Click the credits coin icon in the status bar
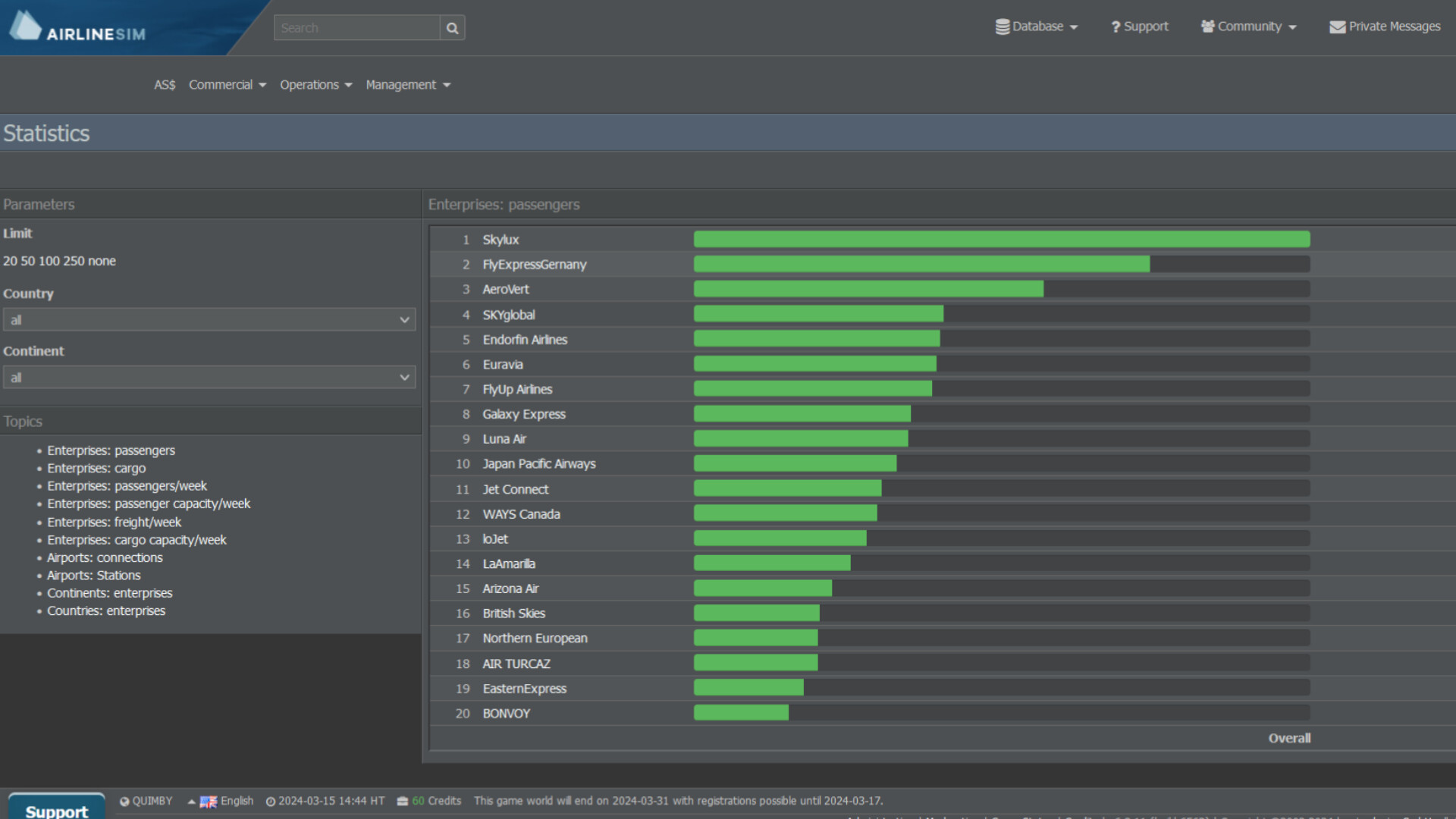 pyautogui.click(x=403, y=801)
